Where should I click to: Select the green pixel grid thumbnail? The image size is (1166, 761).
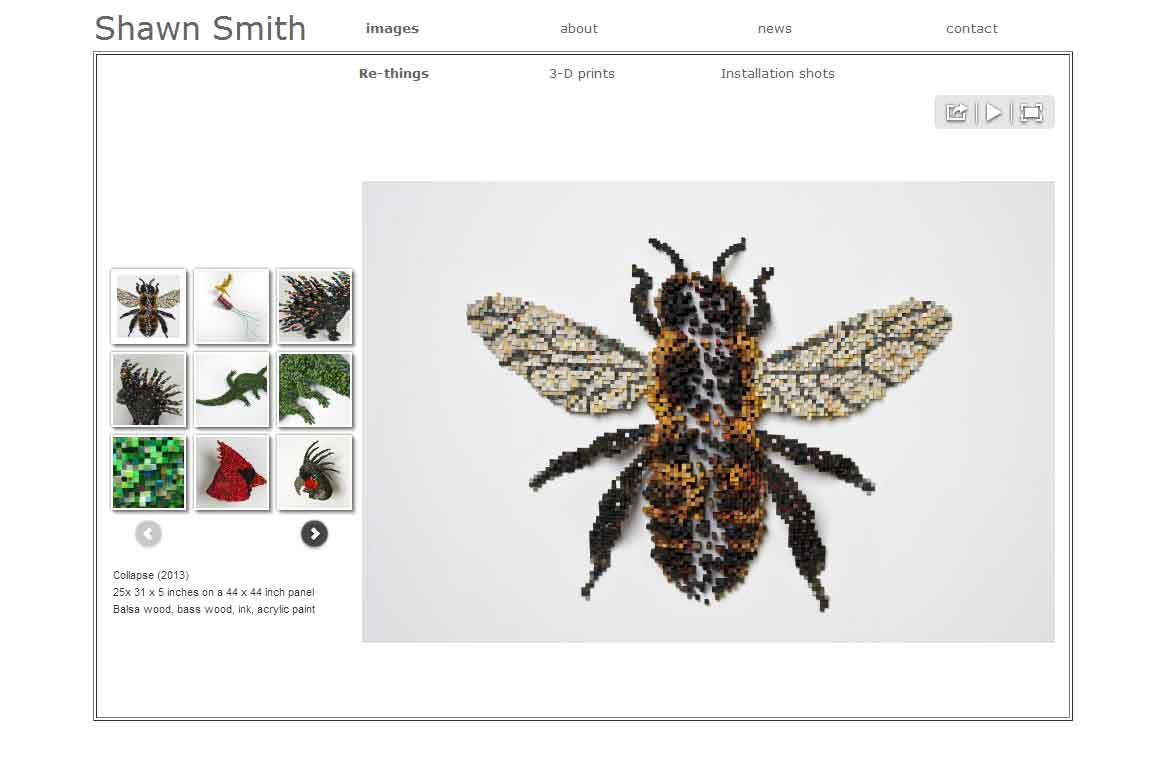click(149, 473)
